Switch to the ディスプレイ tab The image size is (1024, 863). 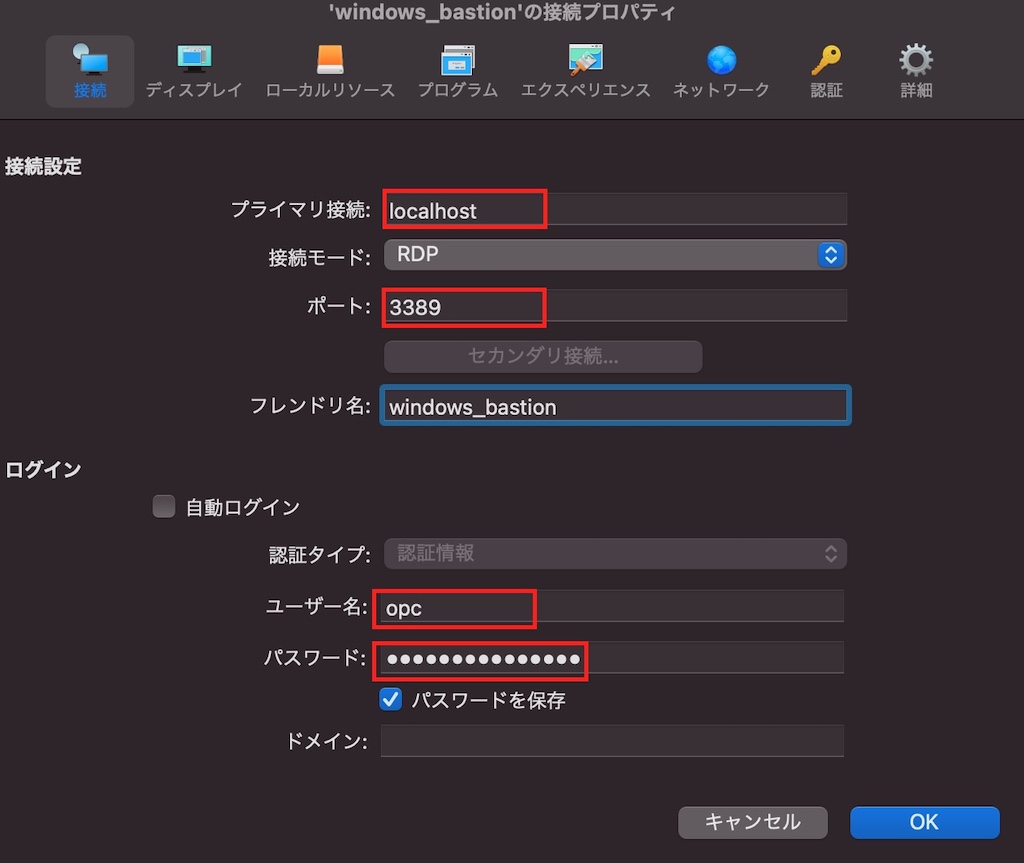pyautogui.click(x=194, y=71)
